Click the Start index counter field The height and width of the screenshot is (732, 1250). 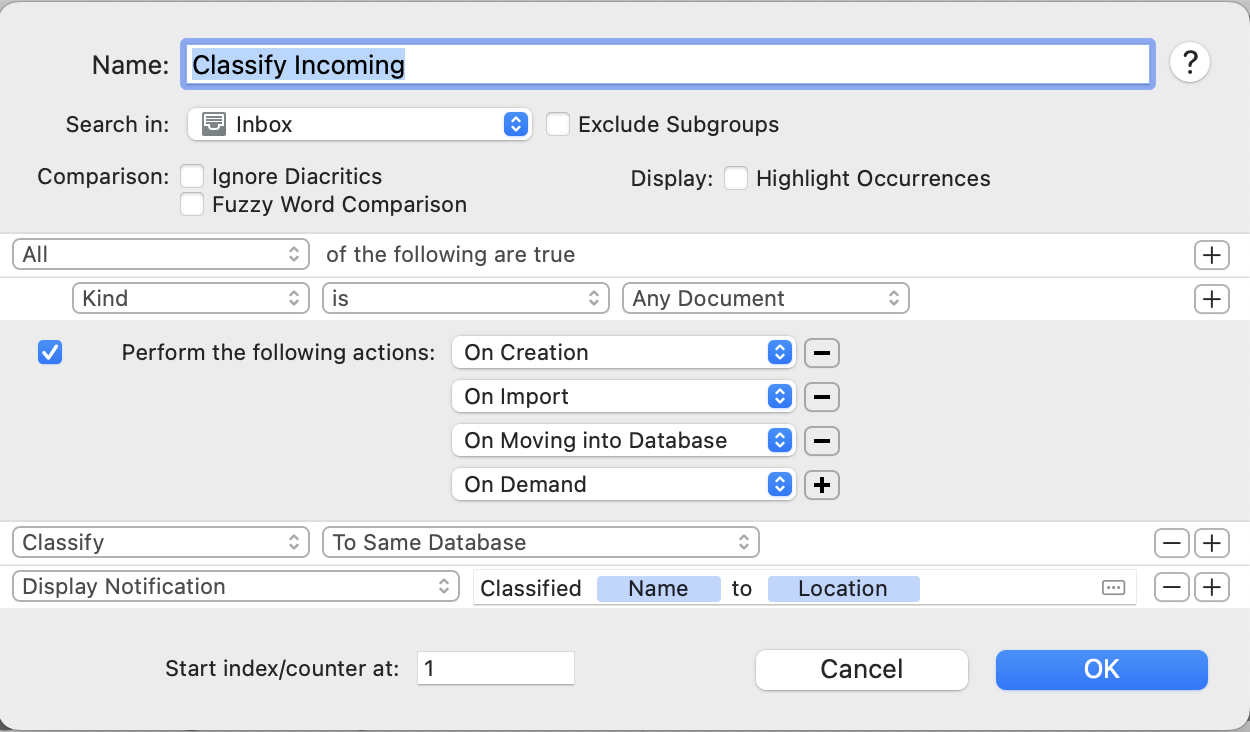point(495,668)
